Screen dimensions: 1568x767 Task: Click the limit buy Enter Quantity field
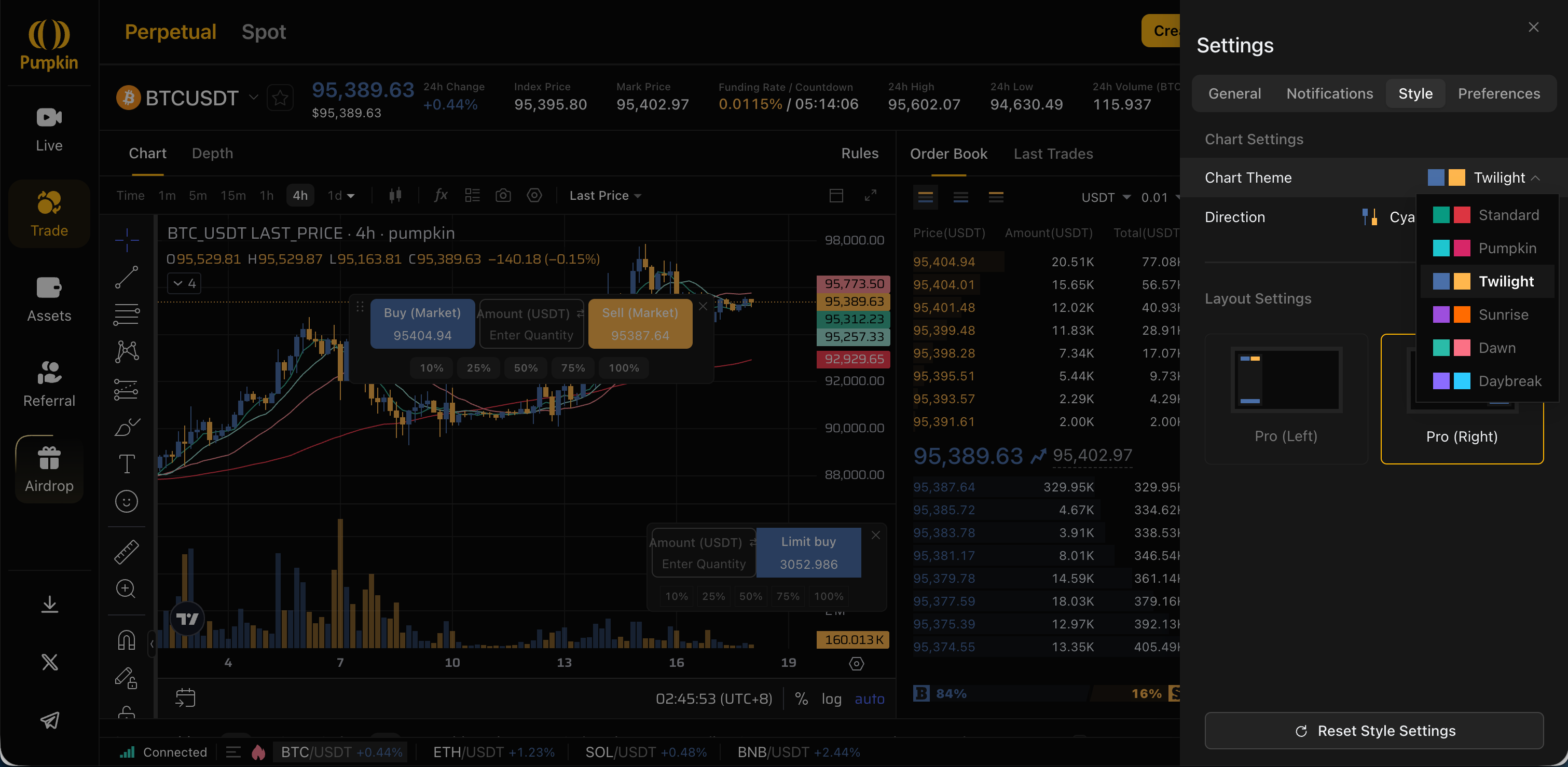click(703, 564)
